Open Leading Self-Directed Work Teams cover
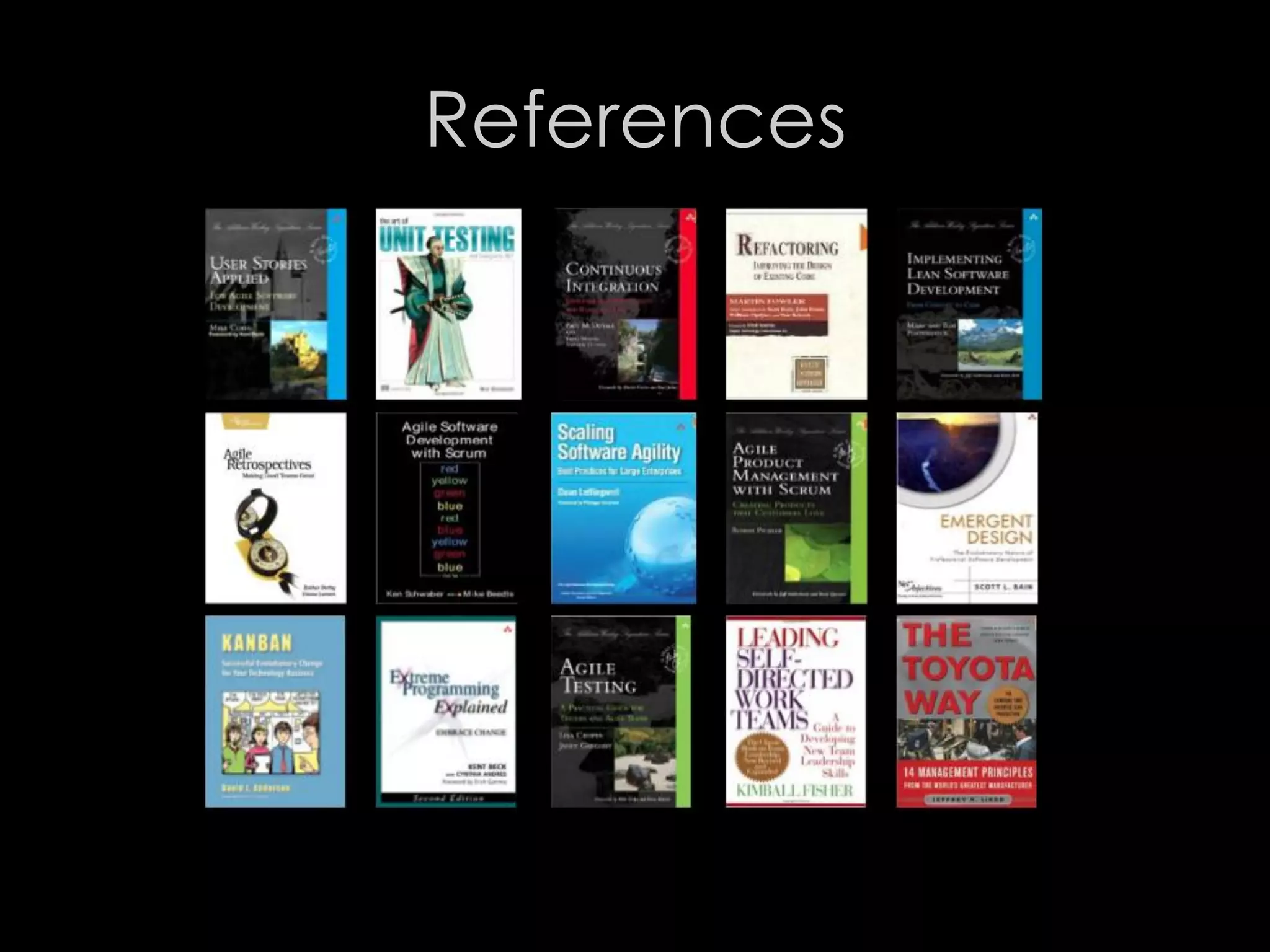 point(796,712)
